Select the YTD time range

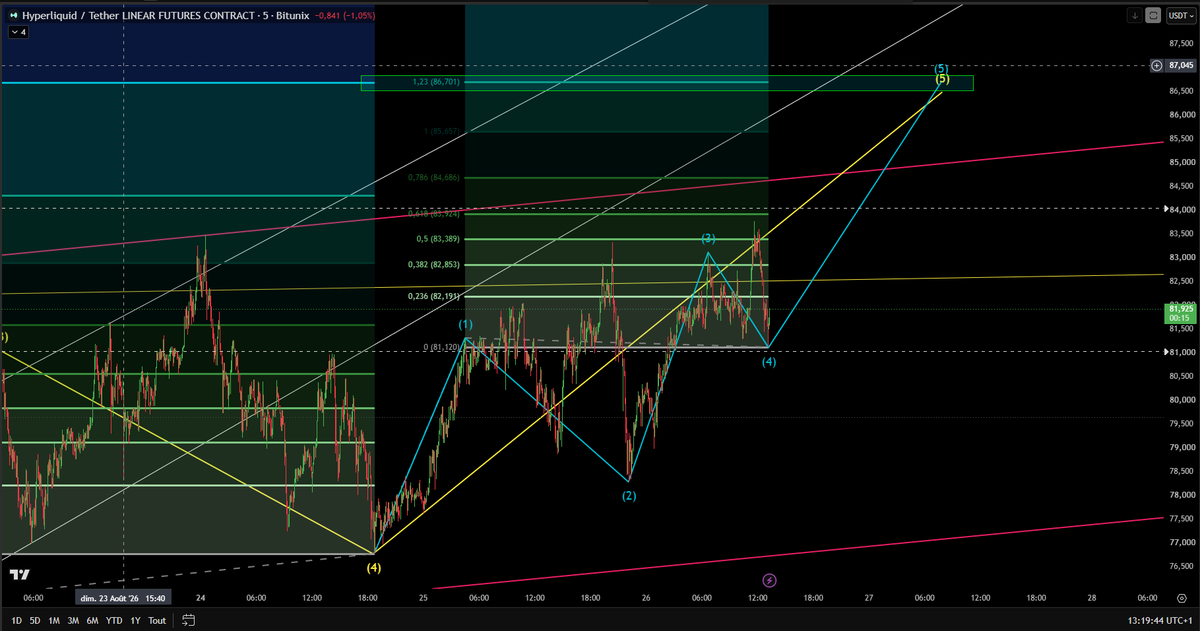click(113, 620)
